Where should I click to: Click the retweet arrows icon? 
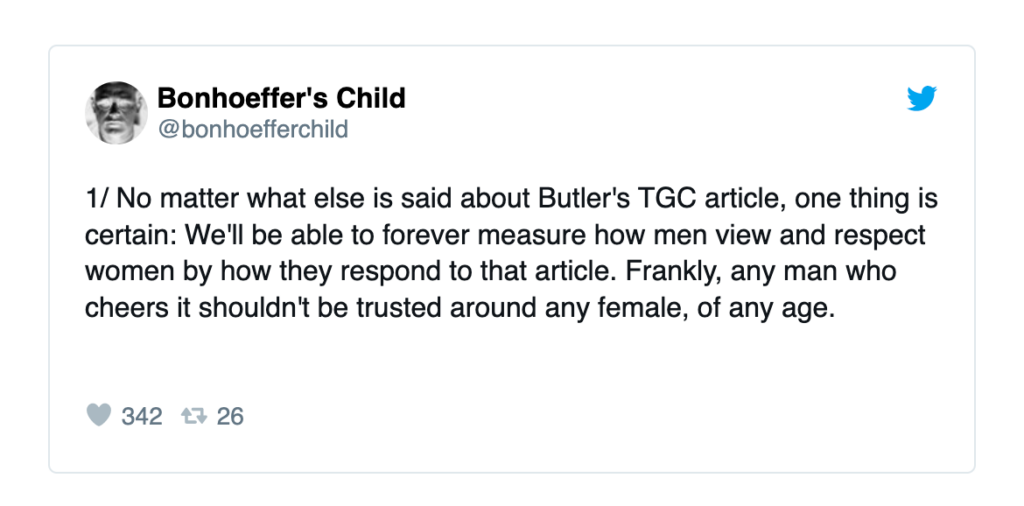click(194, 415)
